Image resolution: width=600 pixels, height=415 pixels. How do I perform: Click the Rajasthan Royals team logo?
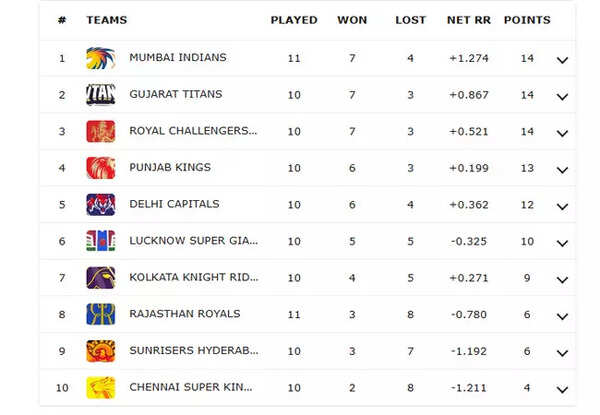pyautogui.click(x=100, y=314)
